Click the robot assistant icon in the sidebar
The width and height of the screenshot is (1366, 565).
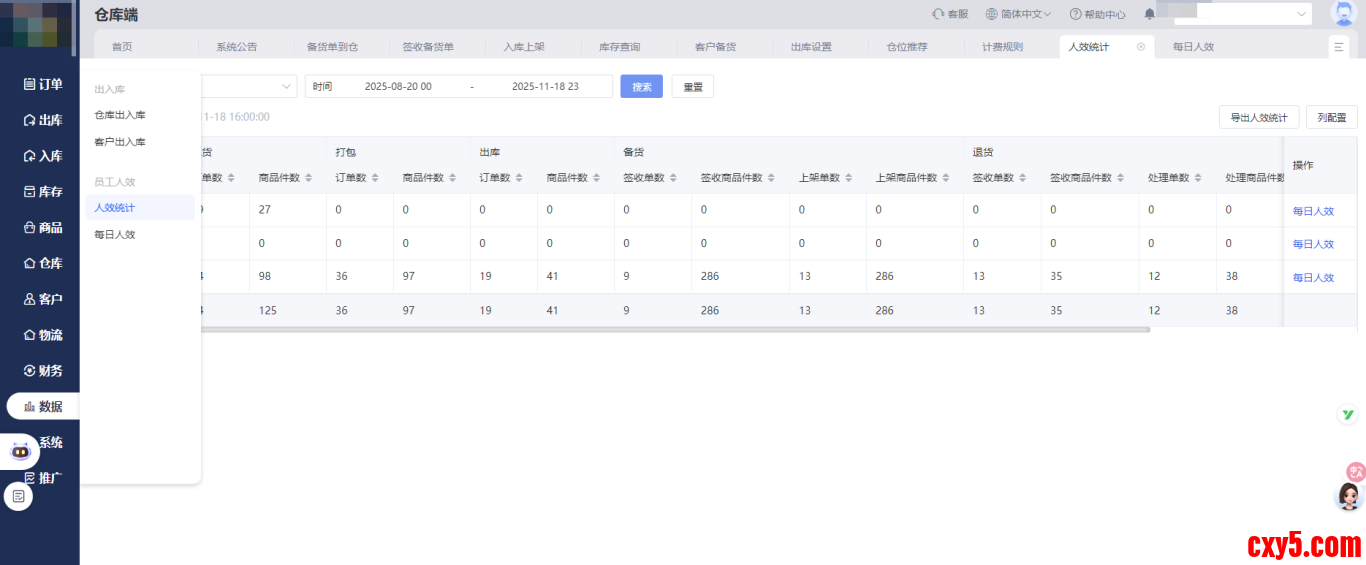[x=20, y=451]
